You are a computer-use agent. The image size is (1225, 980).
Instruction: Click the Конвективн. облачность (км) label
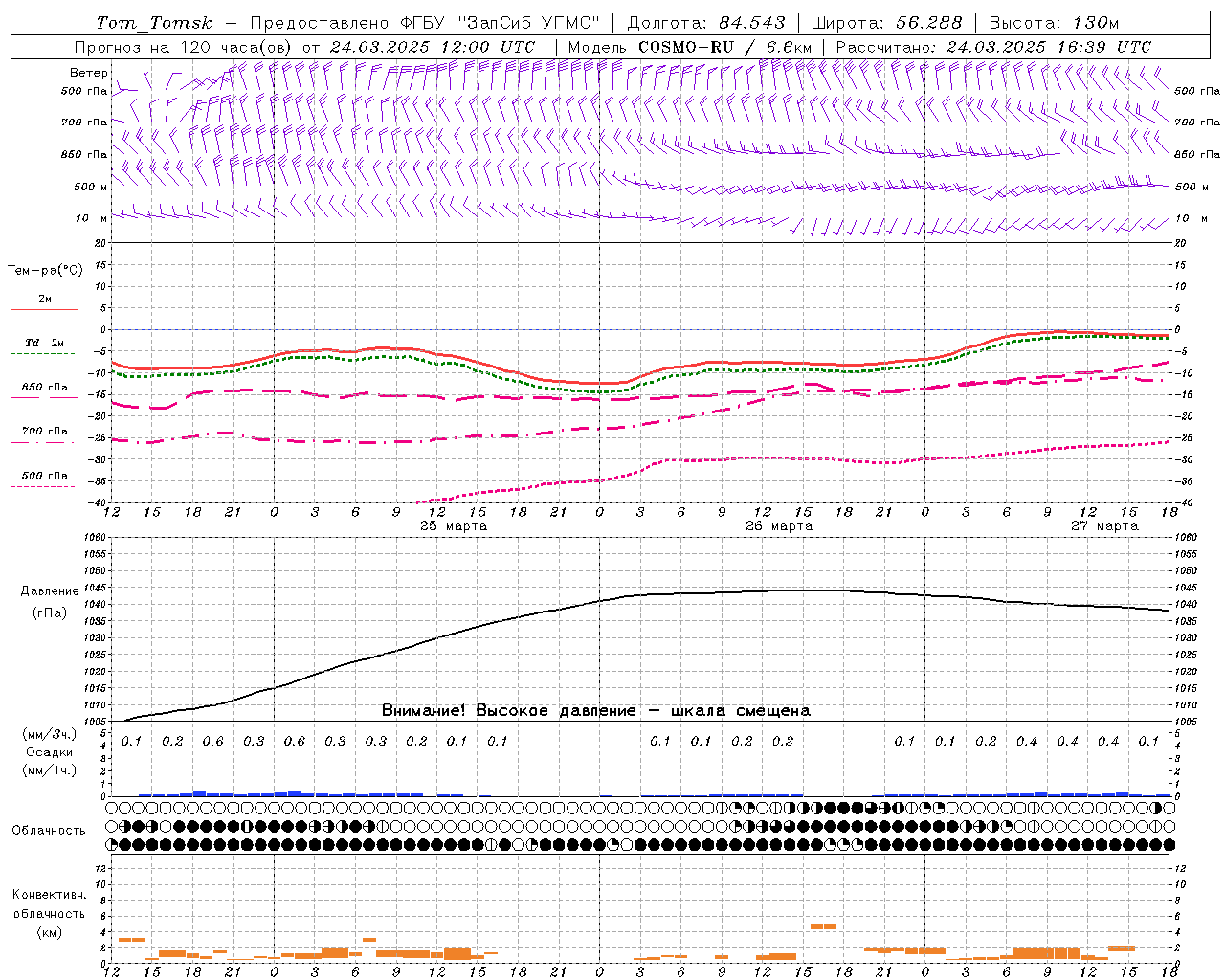(x=49, y=913)
